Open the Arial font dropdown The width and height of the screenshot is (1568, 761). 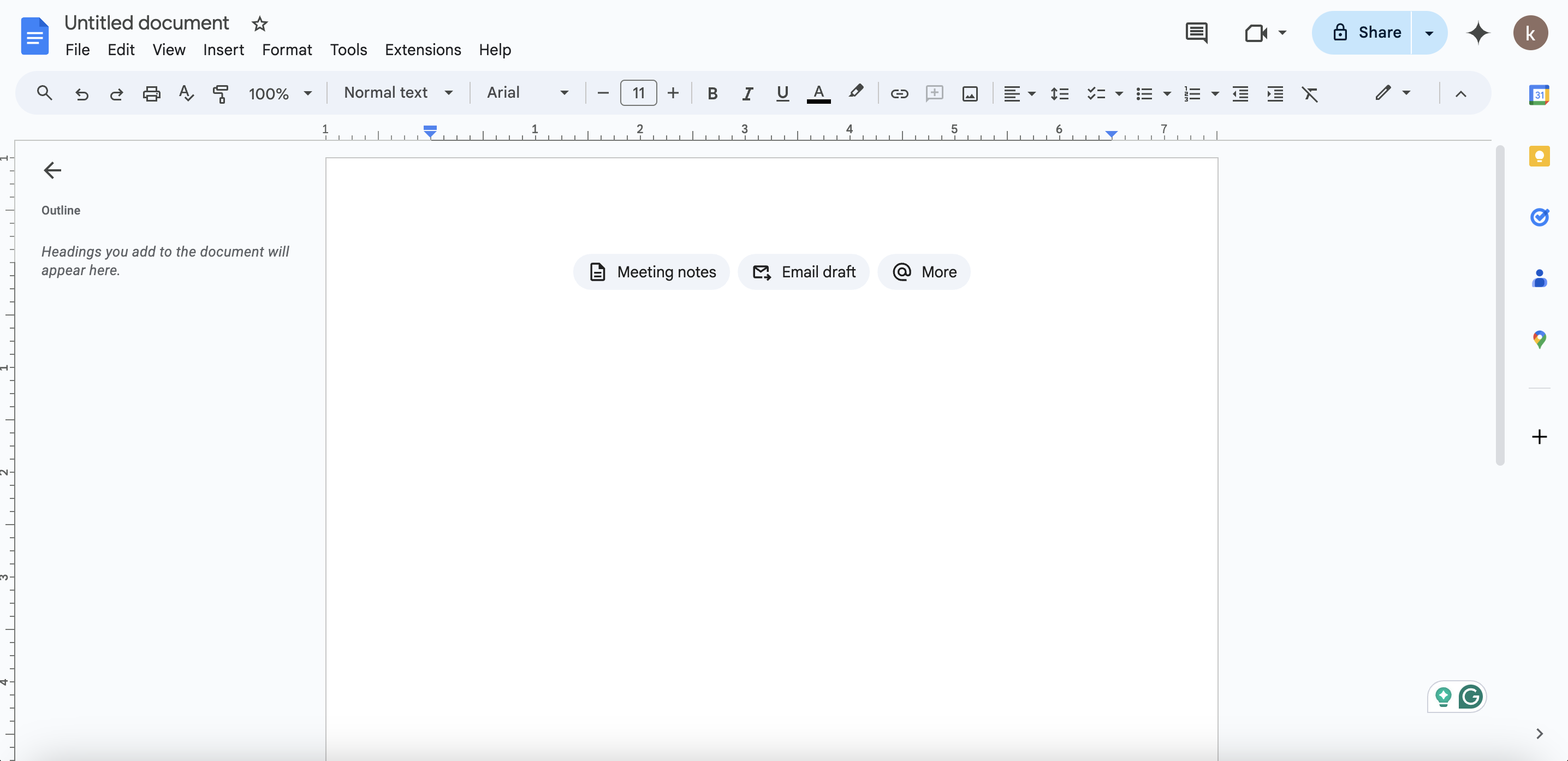point(527,93)
